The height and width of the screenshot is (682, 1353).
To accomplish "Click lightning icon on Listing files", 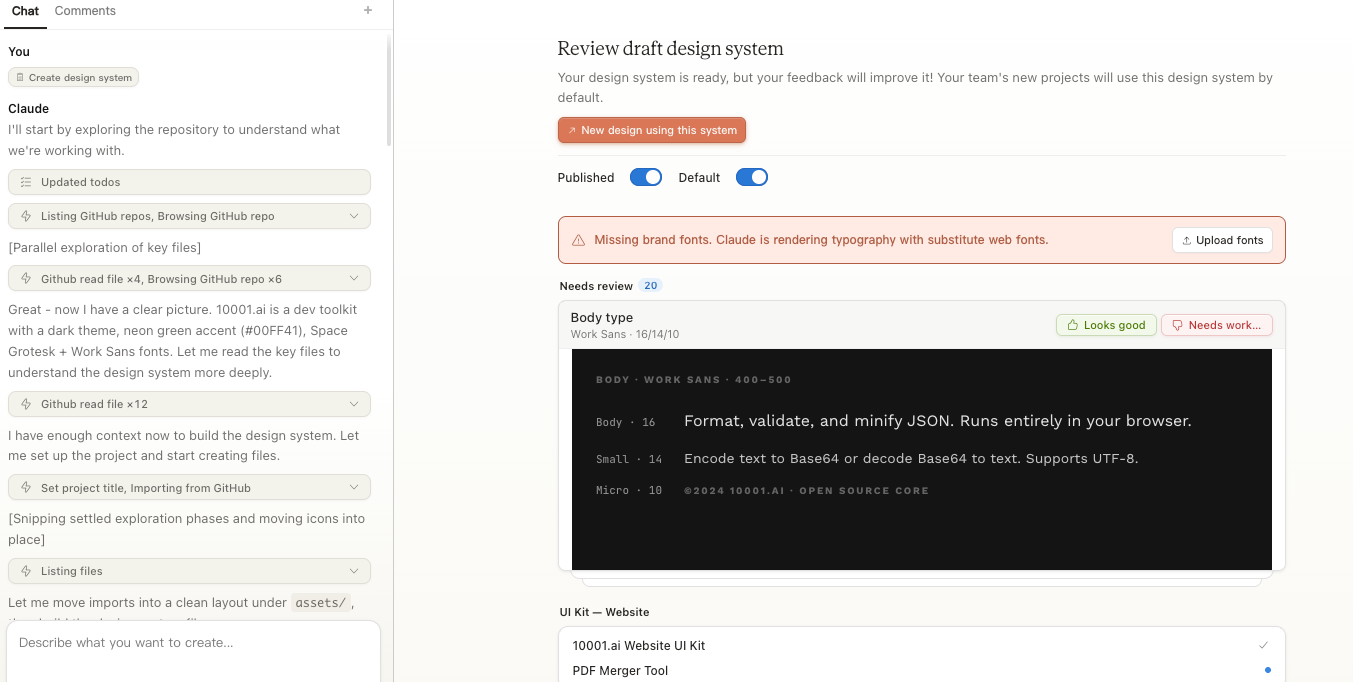I will pyautogui.click(x=26, y=571).
